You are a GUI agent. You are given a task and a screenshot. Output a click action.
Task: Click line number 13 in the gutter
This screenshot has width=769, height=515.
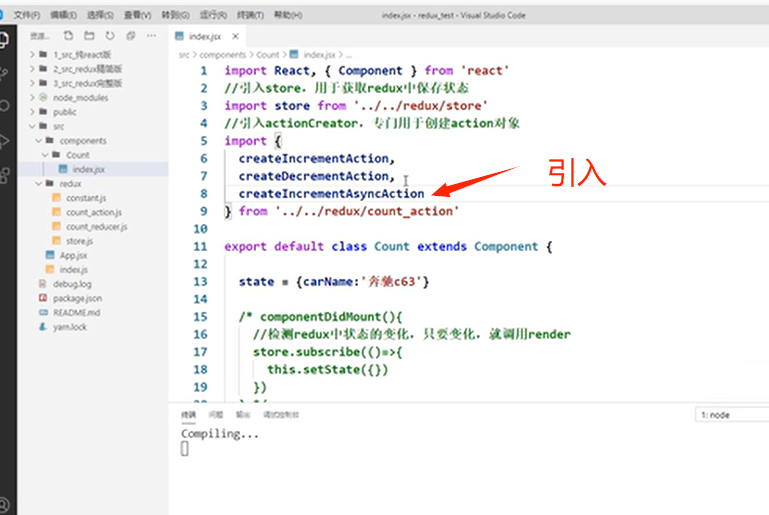[x=200, y=282]
